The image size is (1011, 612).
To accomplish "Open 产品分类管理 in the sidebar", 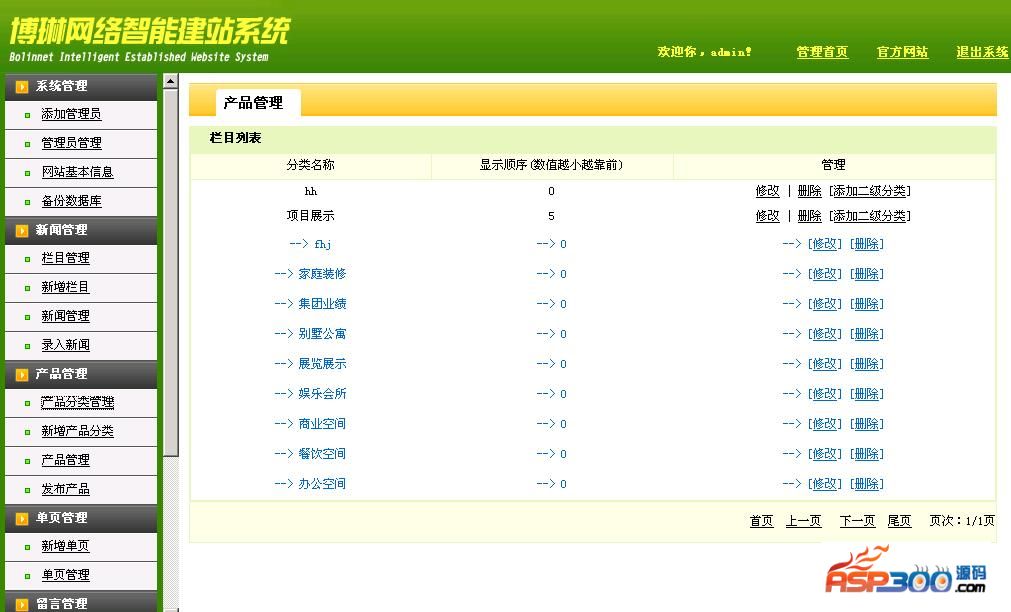I will (x=77, y=402).
